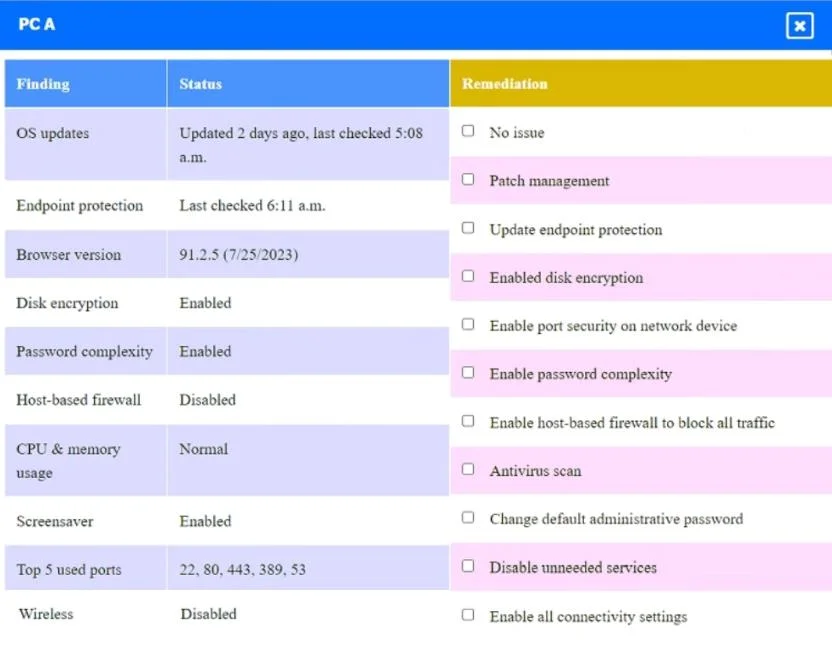This screenshot has height=659, width=832.
Task: Select the Antivirus scan checkbox
Action: 467,470
